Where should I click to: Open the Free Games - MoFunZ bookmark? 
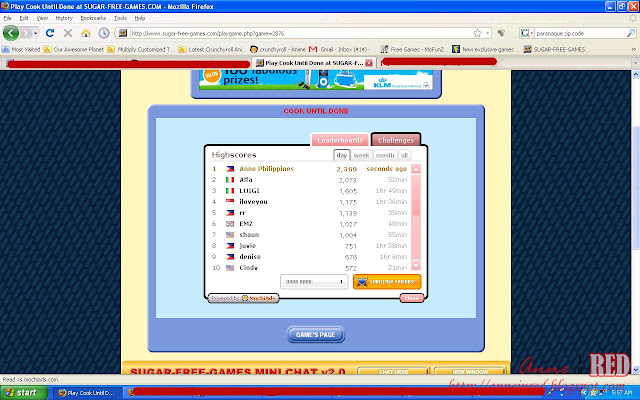(x=414, y=49)
